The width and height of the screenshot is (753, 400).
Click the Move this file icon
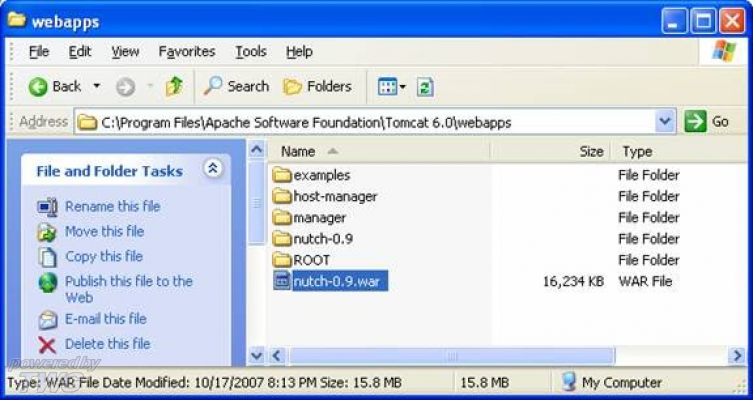pos(48,232)
